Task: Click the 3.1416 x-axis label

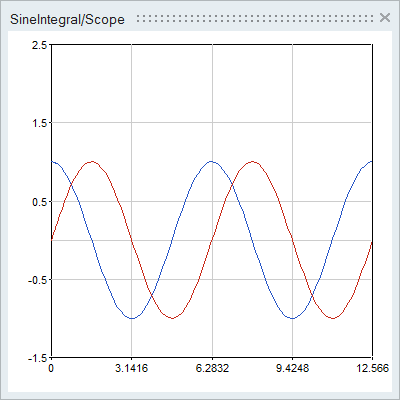Action: click(131, 368)
